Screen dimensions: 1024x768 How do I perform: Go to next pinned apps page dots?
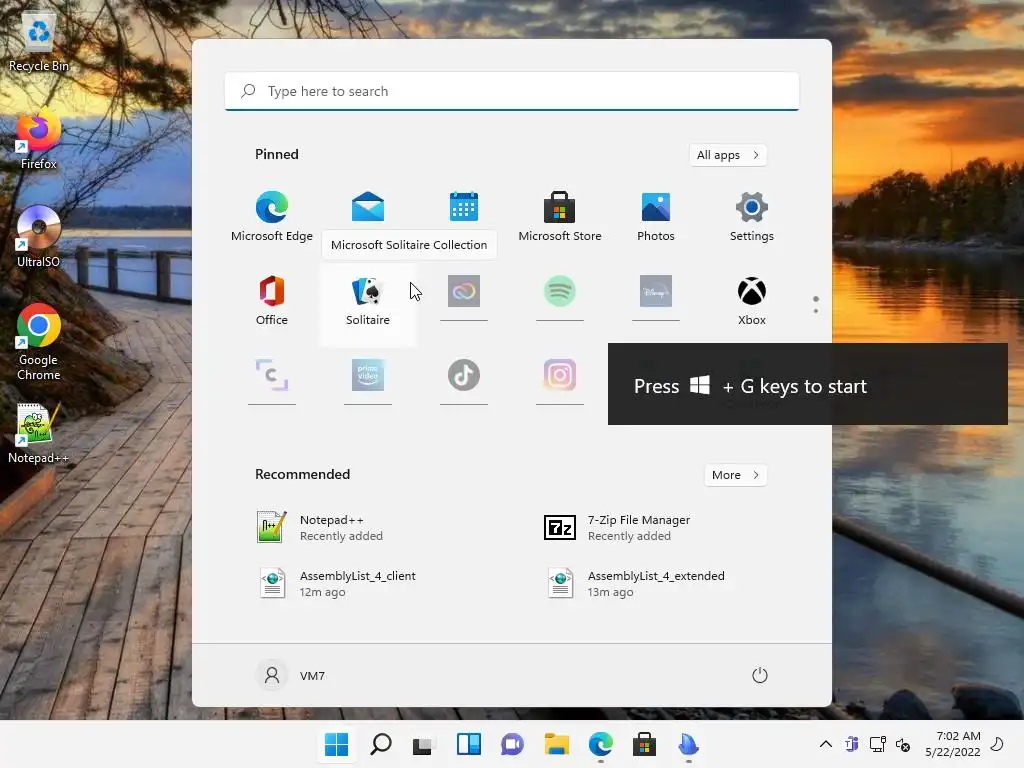pos(816,305)
